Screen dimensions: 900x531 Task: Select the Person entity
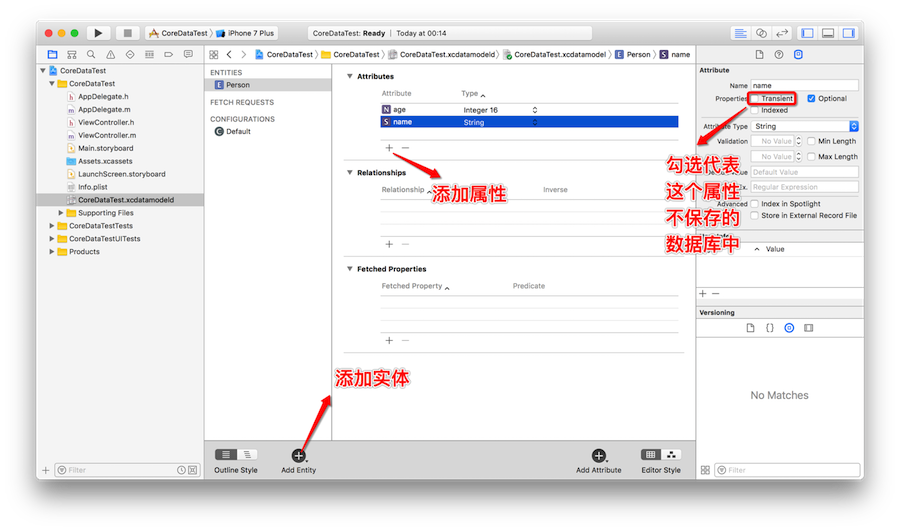pos(268,85)
